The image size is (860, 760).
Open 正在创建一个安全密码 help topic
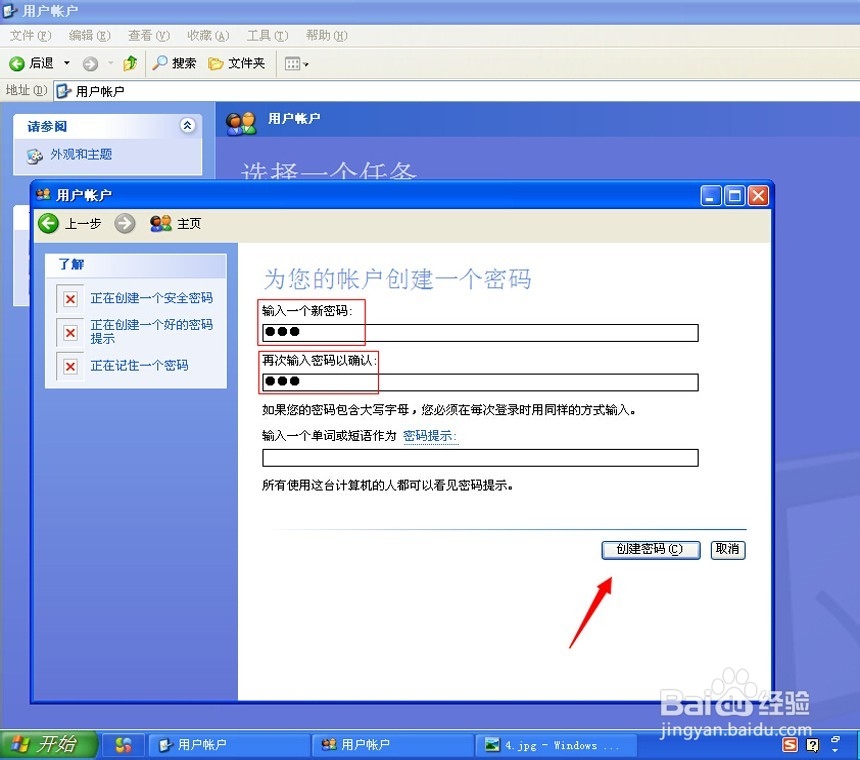point(151,298)
